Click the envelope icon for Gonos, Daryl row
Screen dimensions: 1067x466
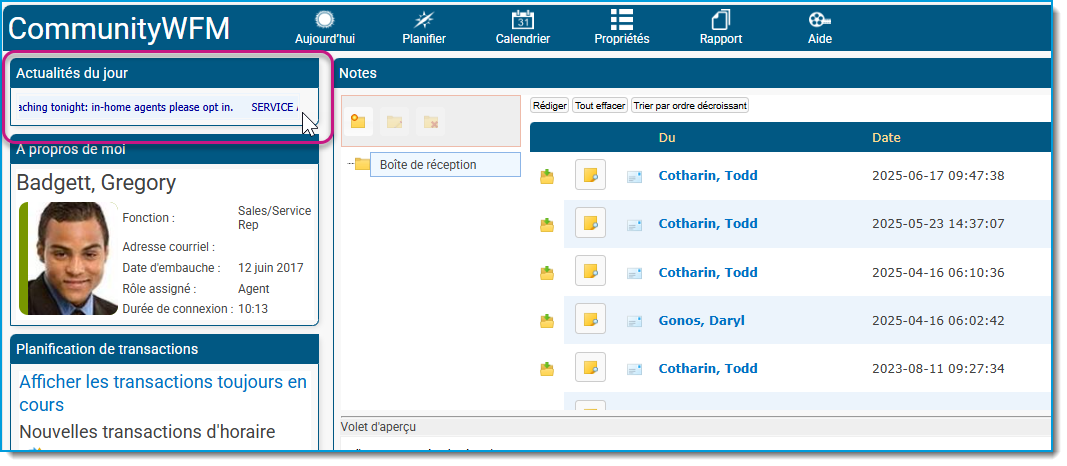(x=634, y=320)
